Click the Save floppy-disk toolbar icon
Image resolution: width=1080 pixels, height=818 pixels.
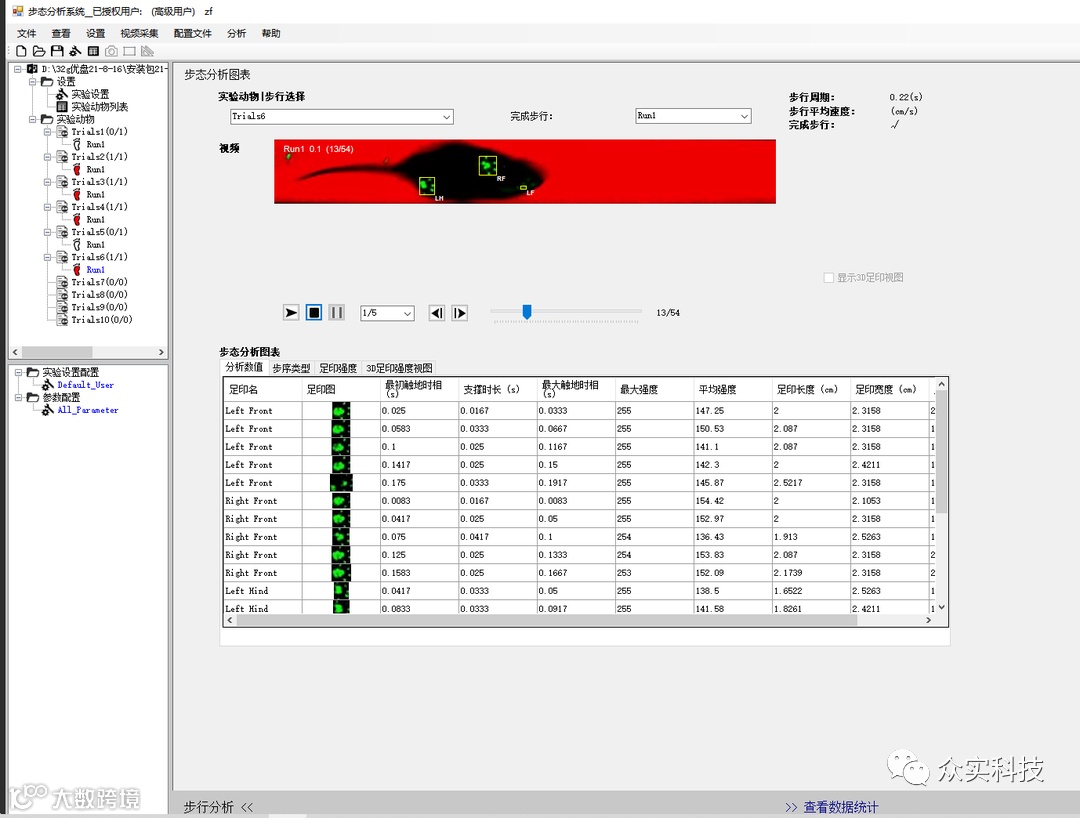[x=57, y=51]
